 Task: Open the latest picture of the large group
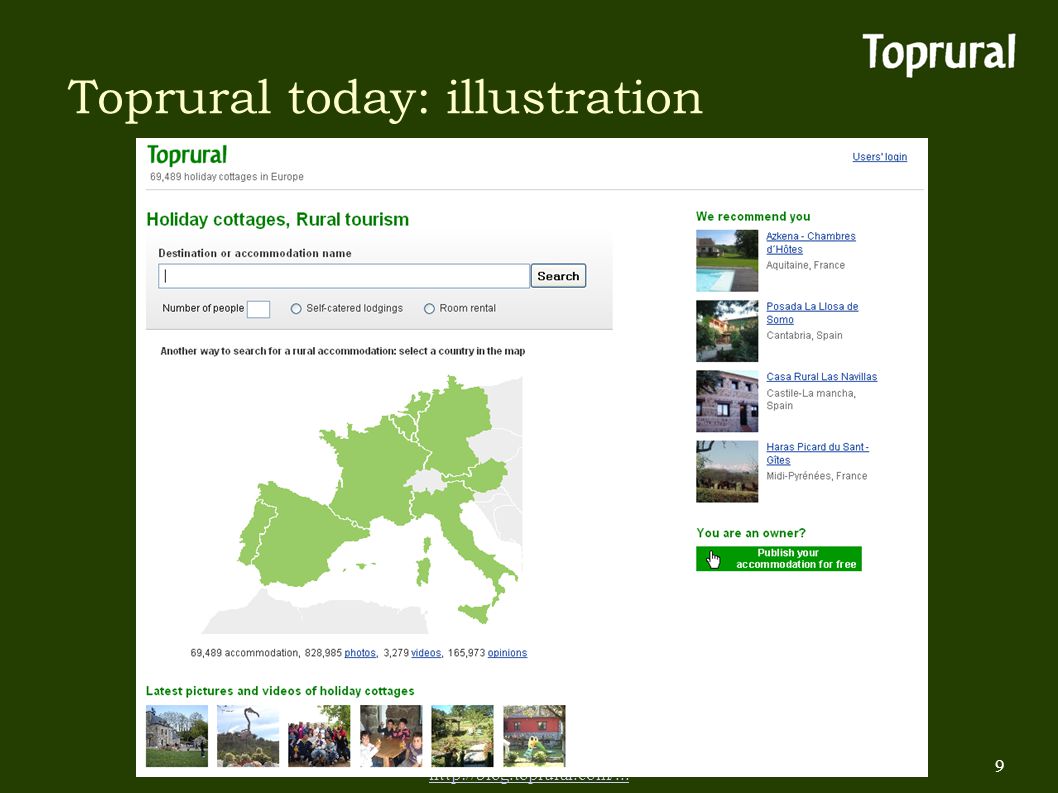coord(319,736)
